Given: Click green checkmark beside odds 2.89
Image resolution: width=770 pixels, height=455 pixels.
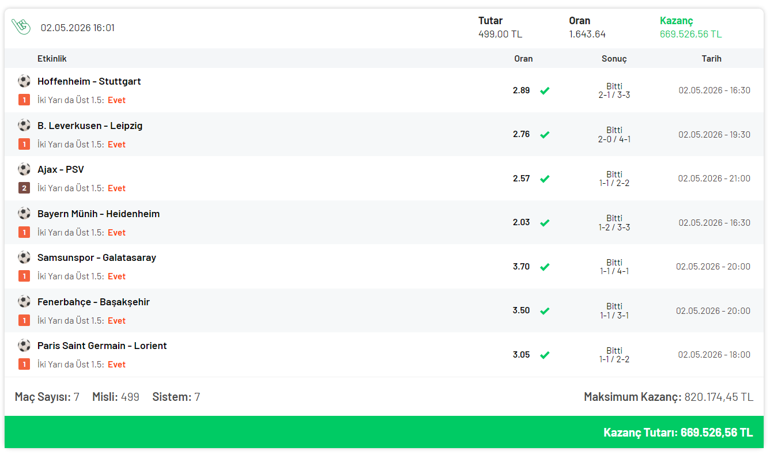Looking at the screenshot, I should pos(545,90).
